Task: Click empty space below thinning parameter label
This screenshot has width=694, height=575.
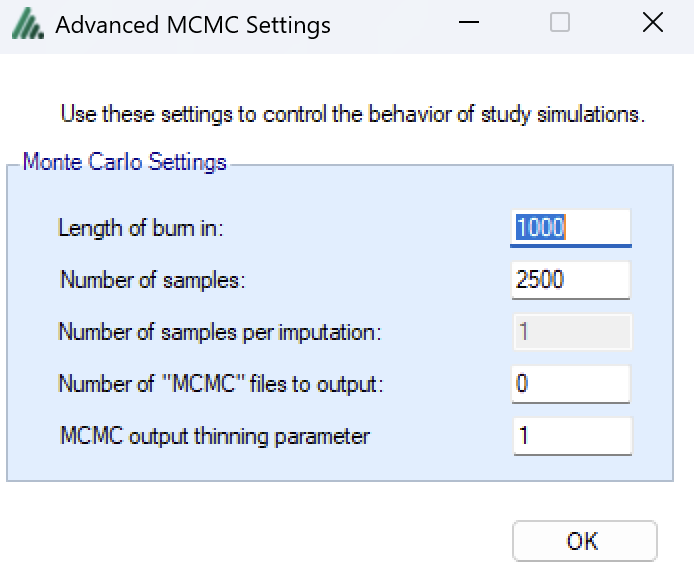Action: tap(215, 465)
